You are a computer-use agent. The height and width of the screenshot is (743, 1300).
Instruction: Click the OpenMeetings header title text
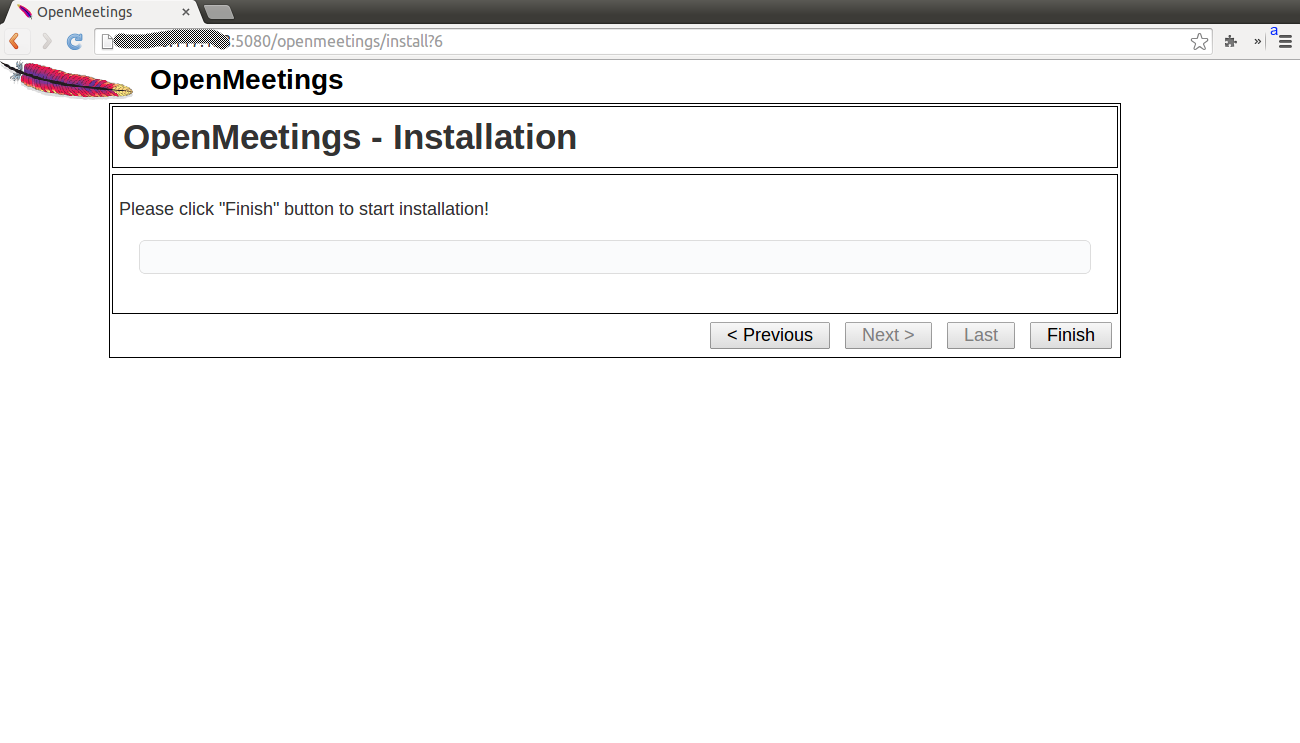[247, 80]
